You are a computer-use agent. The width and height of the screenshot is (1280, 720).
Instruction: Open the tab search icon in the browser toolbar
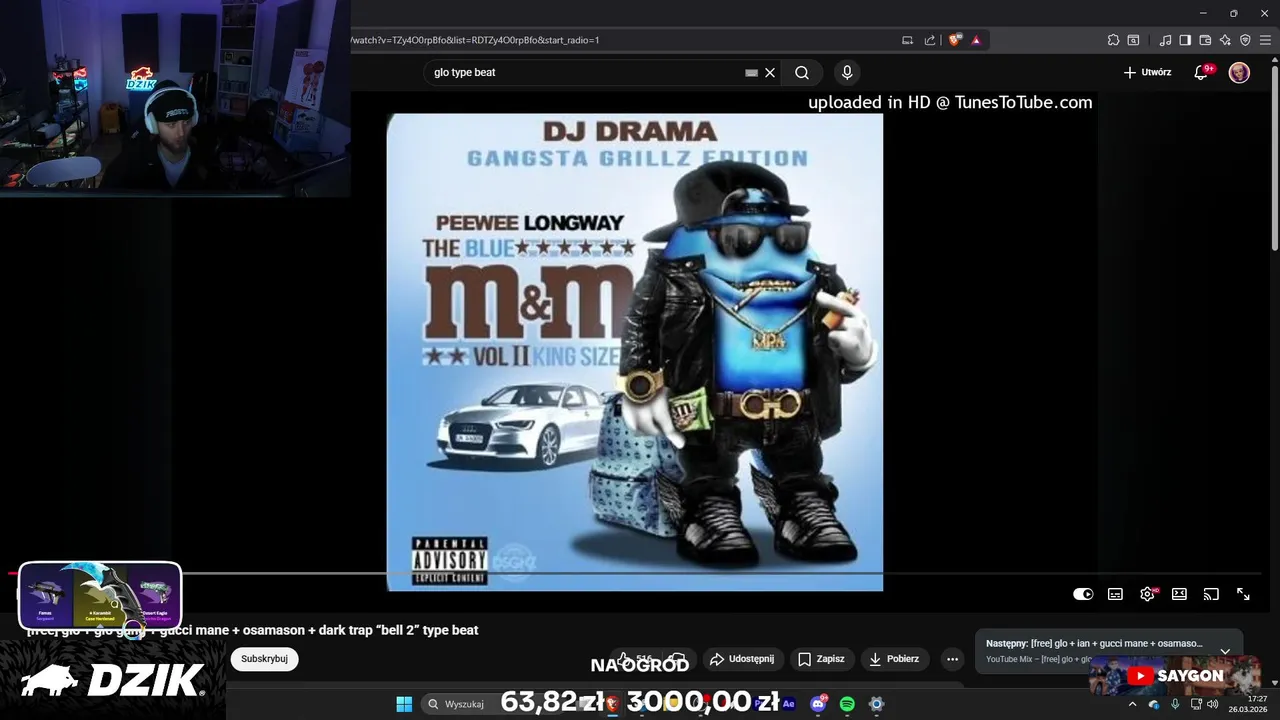[x=1133, y=40]
